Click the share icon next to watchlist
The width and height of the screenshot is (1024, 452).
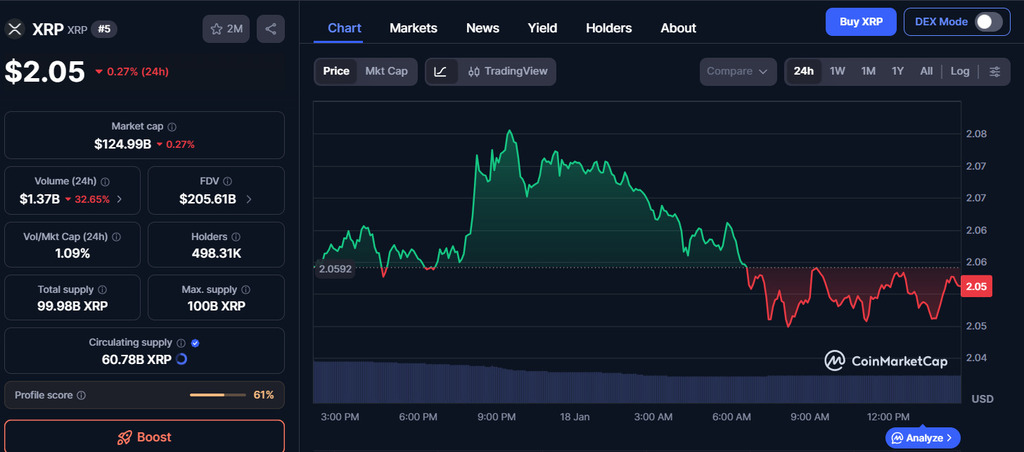pos(270,29)
